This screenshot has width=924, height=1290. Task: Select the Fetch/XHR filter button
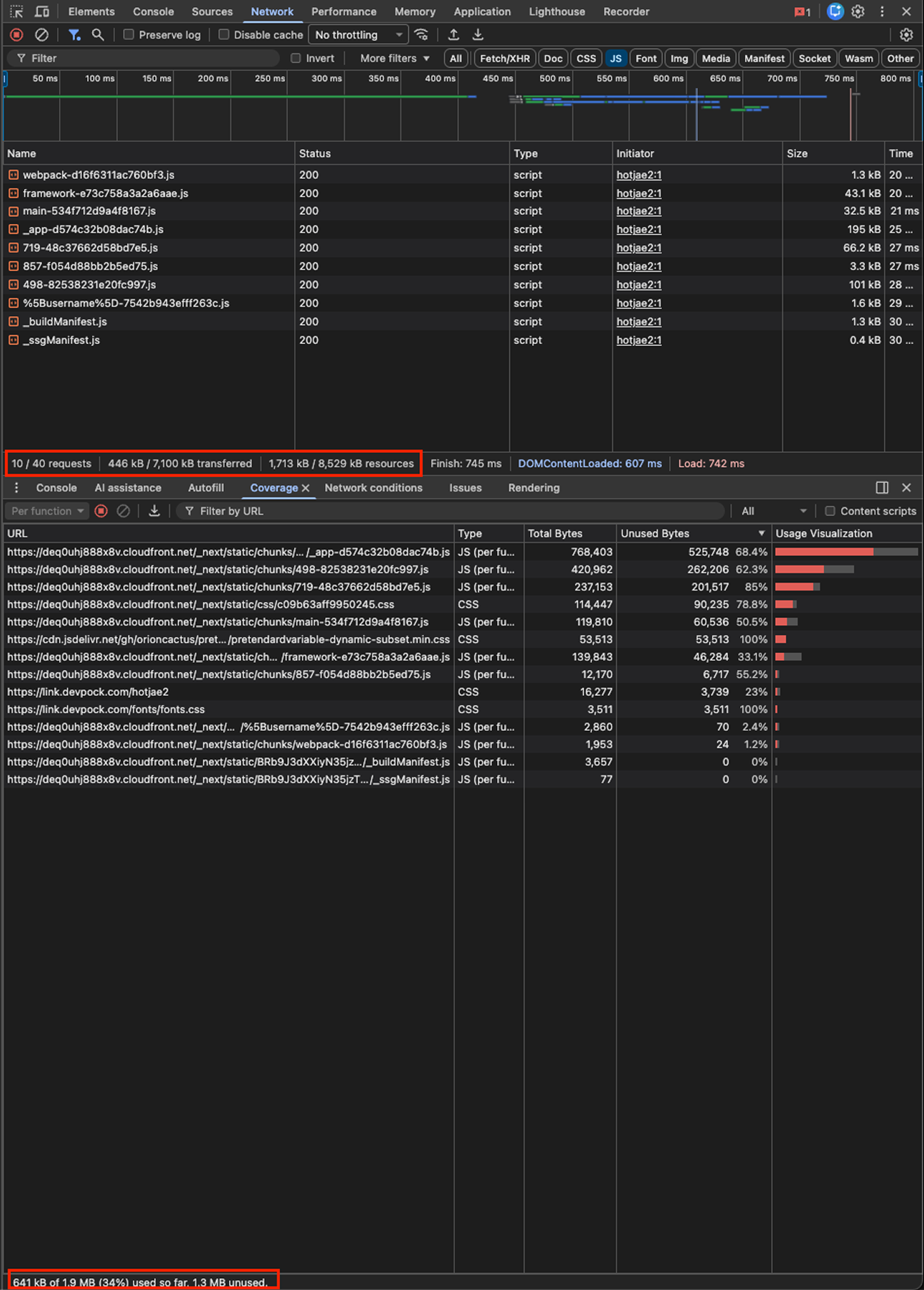504,58
